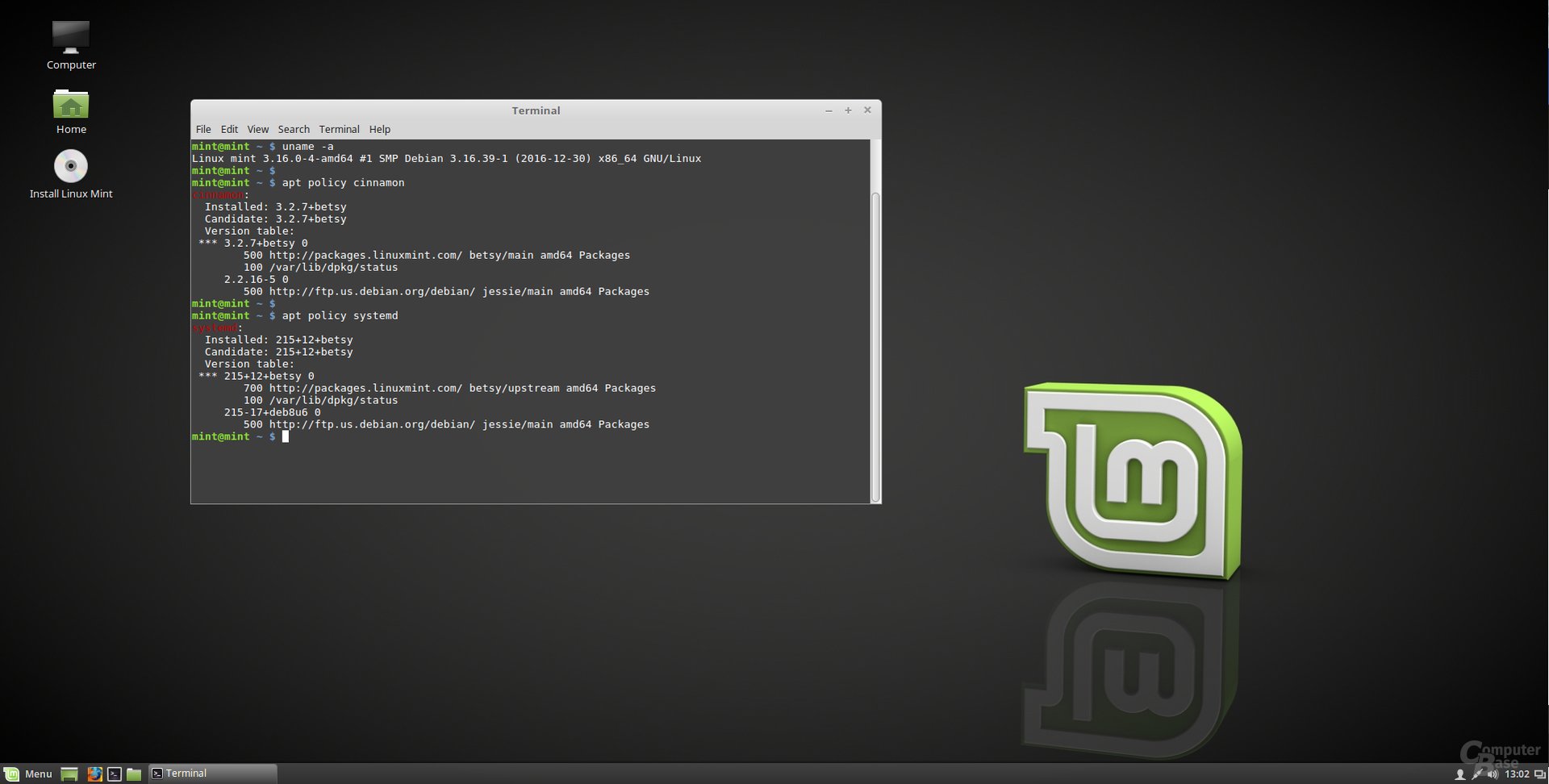1549x784 pixels.
Task: Select the Terminal window list entry
Action: 212,774
